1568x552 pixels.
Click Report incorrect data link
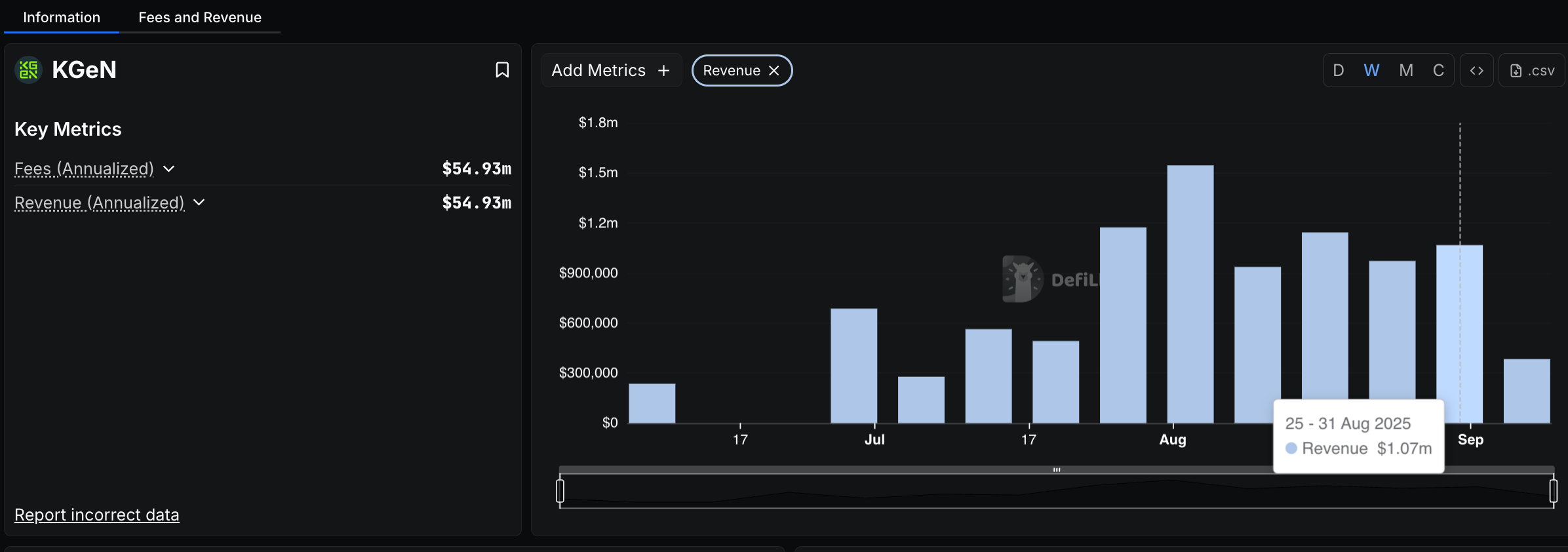click(x=97, y=515)
